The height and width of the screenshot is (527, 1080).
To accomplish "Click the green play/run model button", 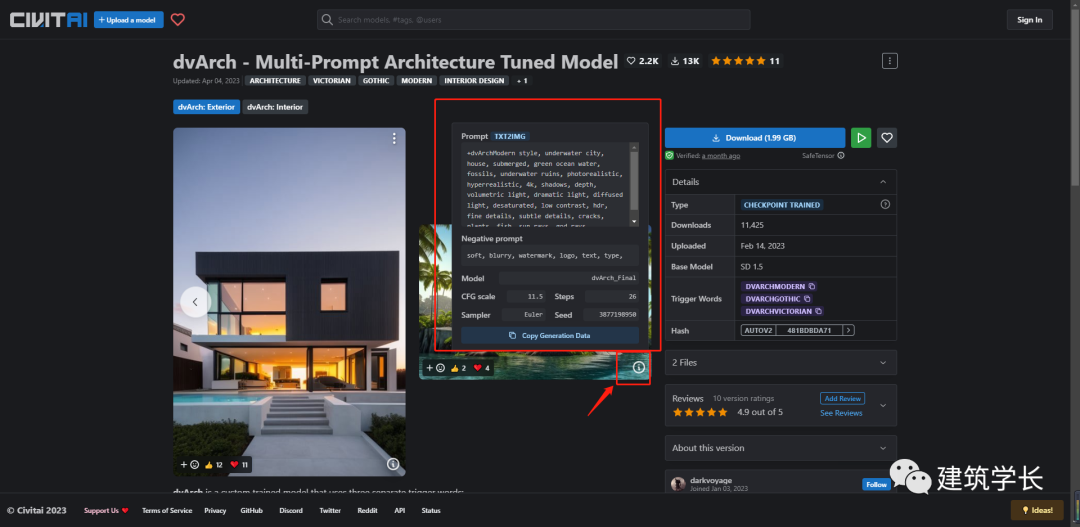I will (860, 138).
